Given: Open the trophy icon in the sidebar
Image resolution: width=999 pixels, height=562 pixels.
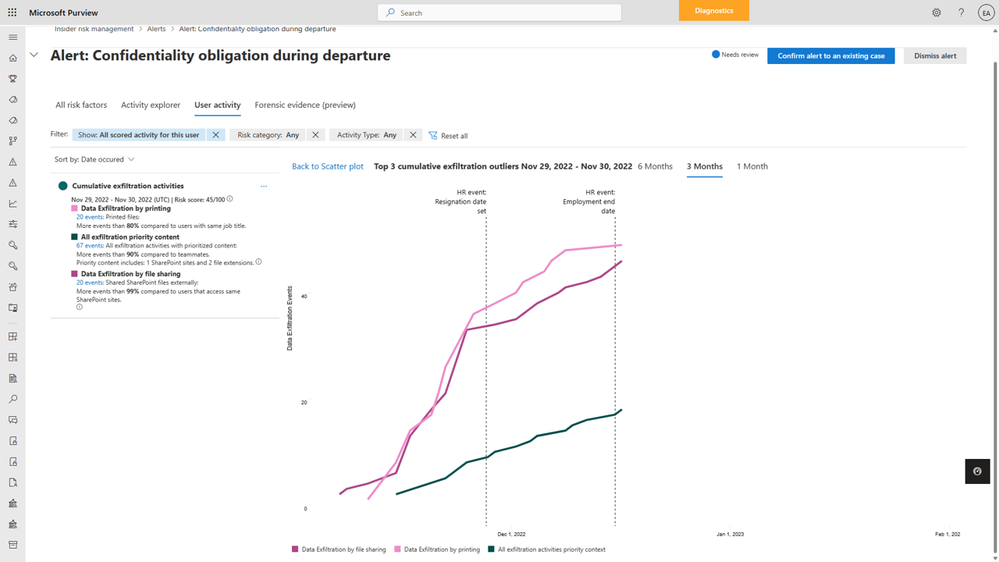Looking at the screenshot, I should point(13,79).
